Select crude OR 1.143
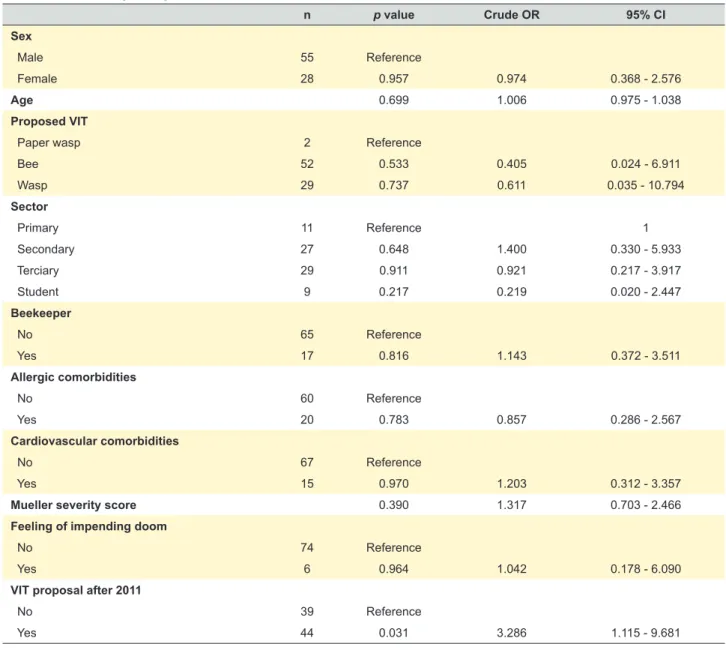 [x=512, y=356]
